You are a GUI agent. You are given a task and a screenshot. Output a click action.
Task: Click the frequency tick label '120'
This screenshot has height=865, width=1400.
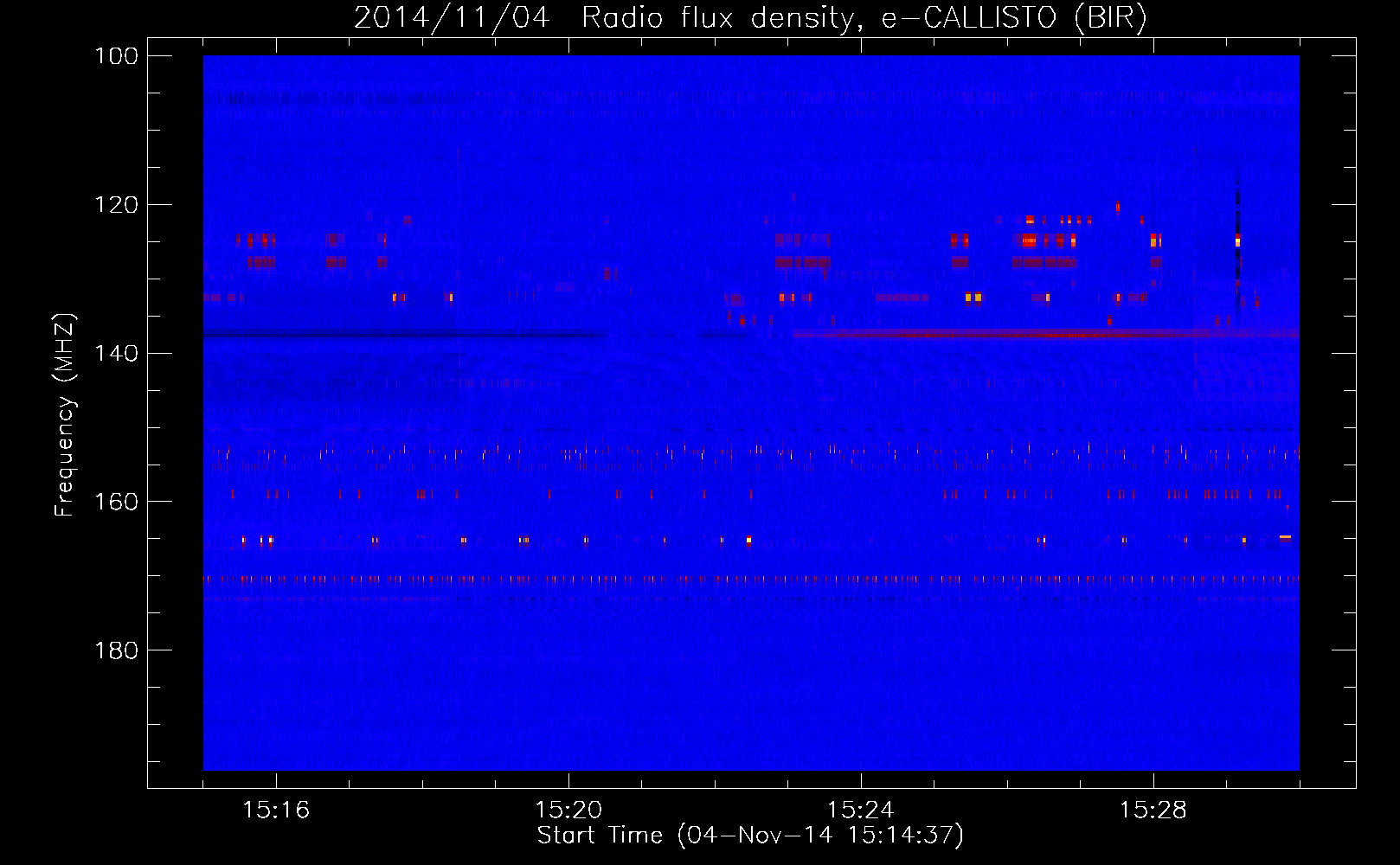[119, 205]
